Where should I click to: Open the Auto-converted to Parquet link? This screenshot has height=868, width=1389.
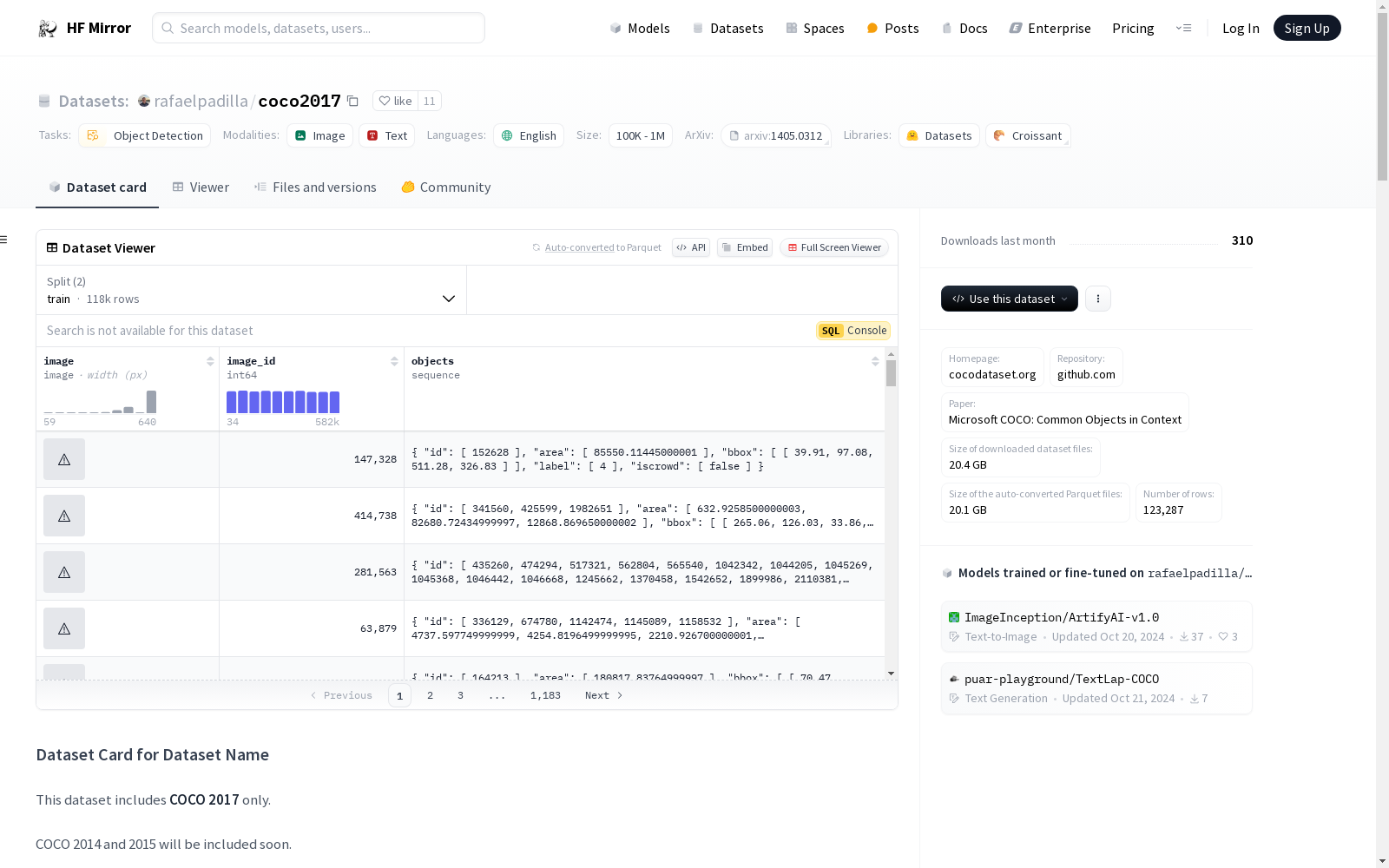coord(597,247)
